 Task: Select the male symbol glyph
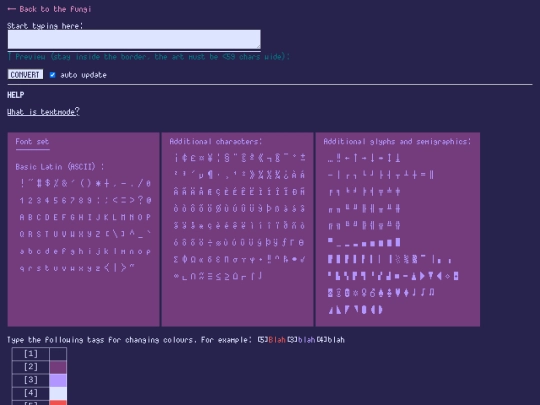(372, 292)
